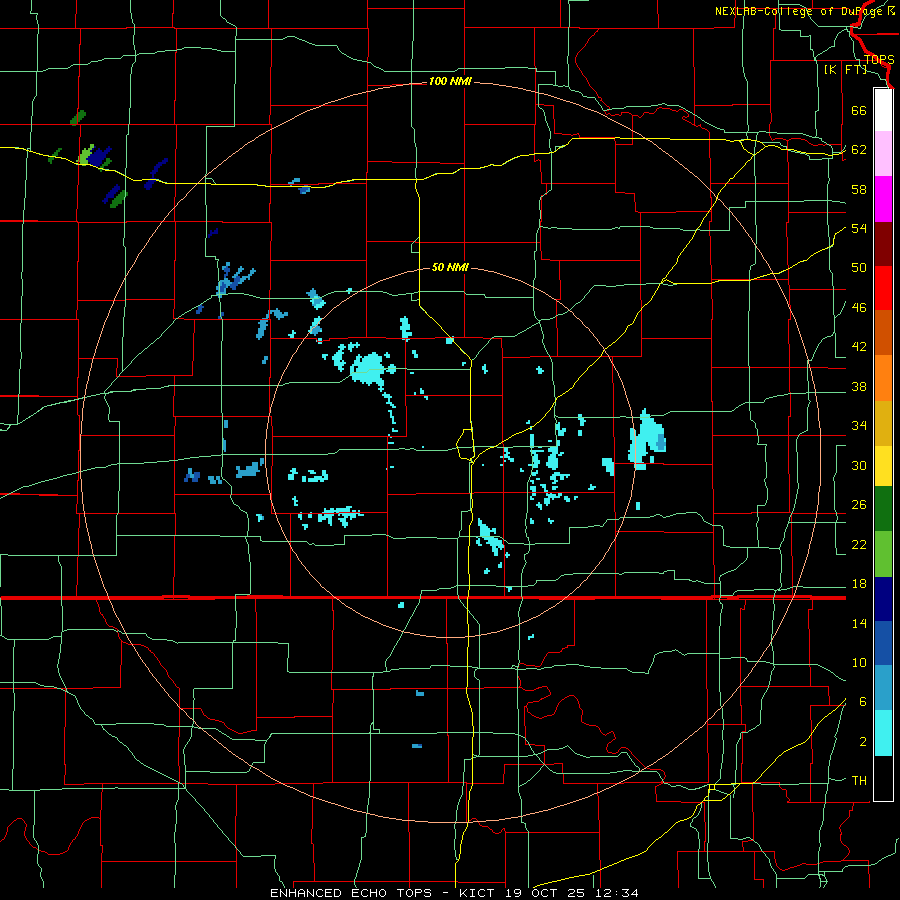Click the 14 value on the legend scale
This screenshot has width=900, height=900.
point(859,623)
